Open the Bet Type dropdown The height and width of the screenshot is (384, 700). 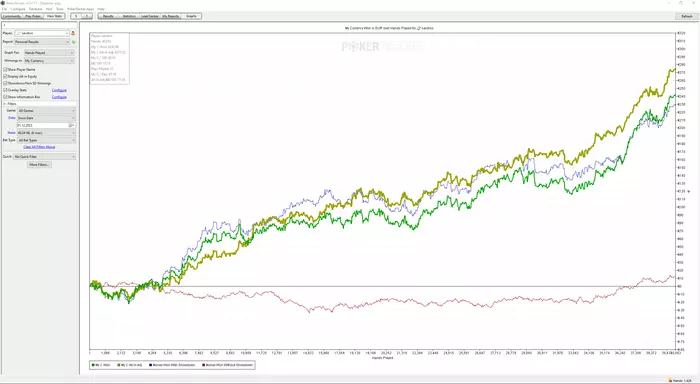click(x=46, y=140)
